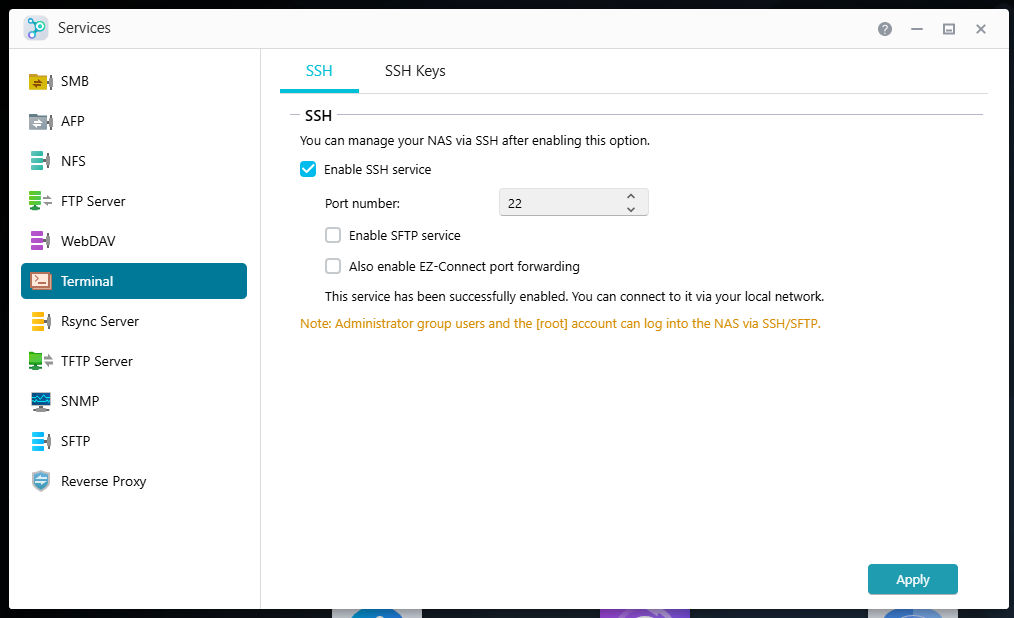Click the AFP service icon
The width and height of the screenshot is (1014, 618).
41,122
